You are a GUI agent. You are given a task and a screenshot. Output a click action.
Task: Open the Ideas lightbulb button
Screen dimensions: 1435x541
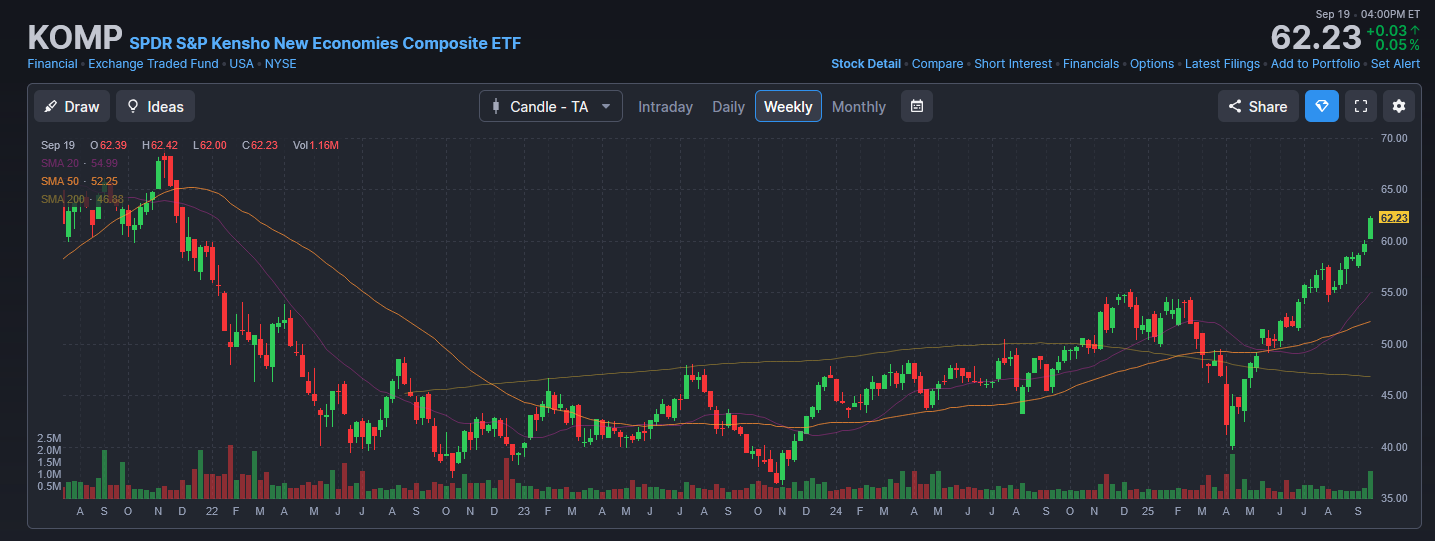[x=155, y=106]
